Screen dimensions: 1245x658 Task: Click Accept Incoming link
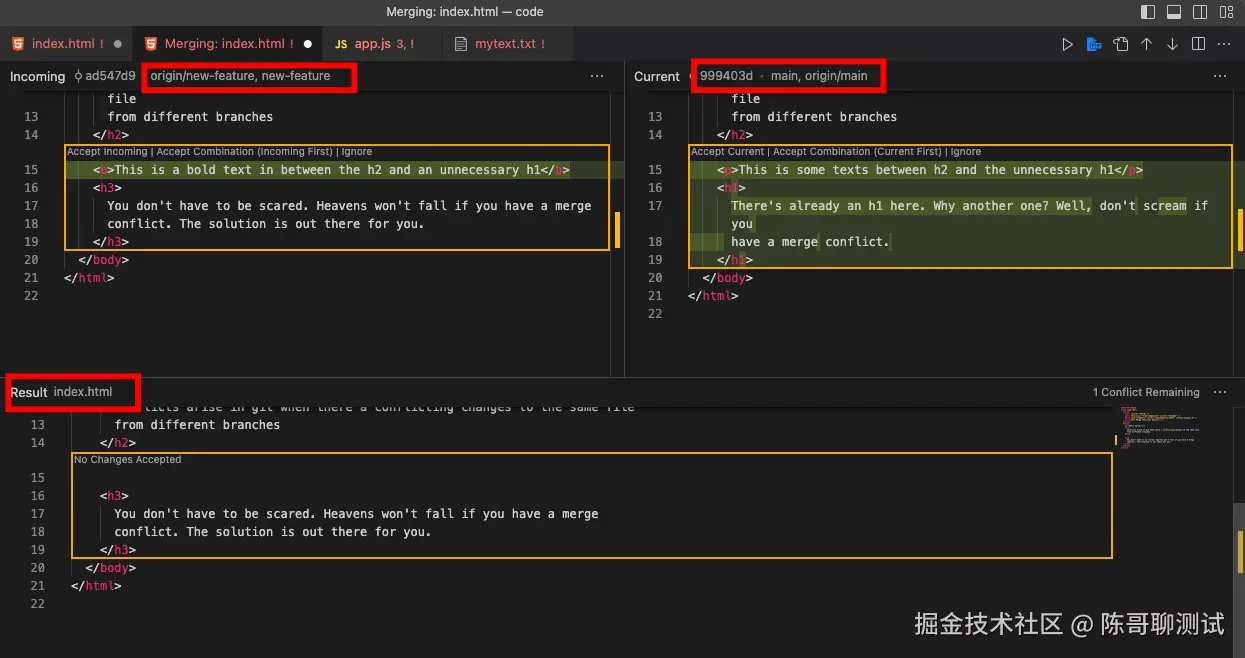point(107,152)
